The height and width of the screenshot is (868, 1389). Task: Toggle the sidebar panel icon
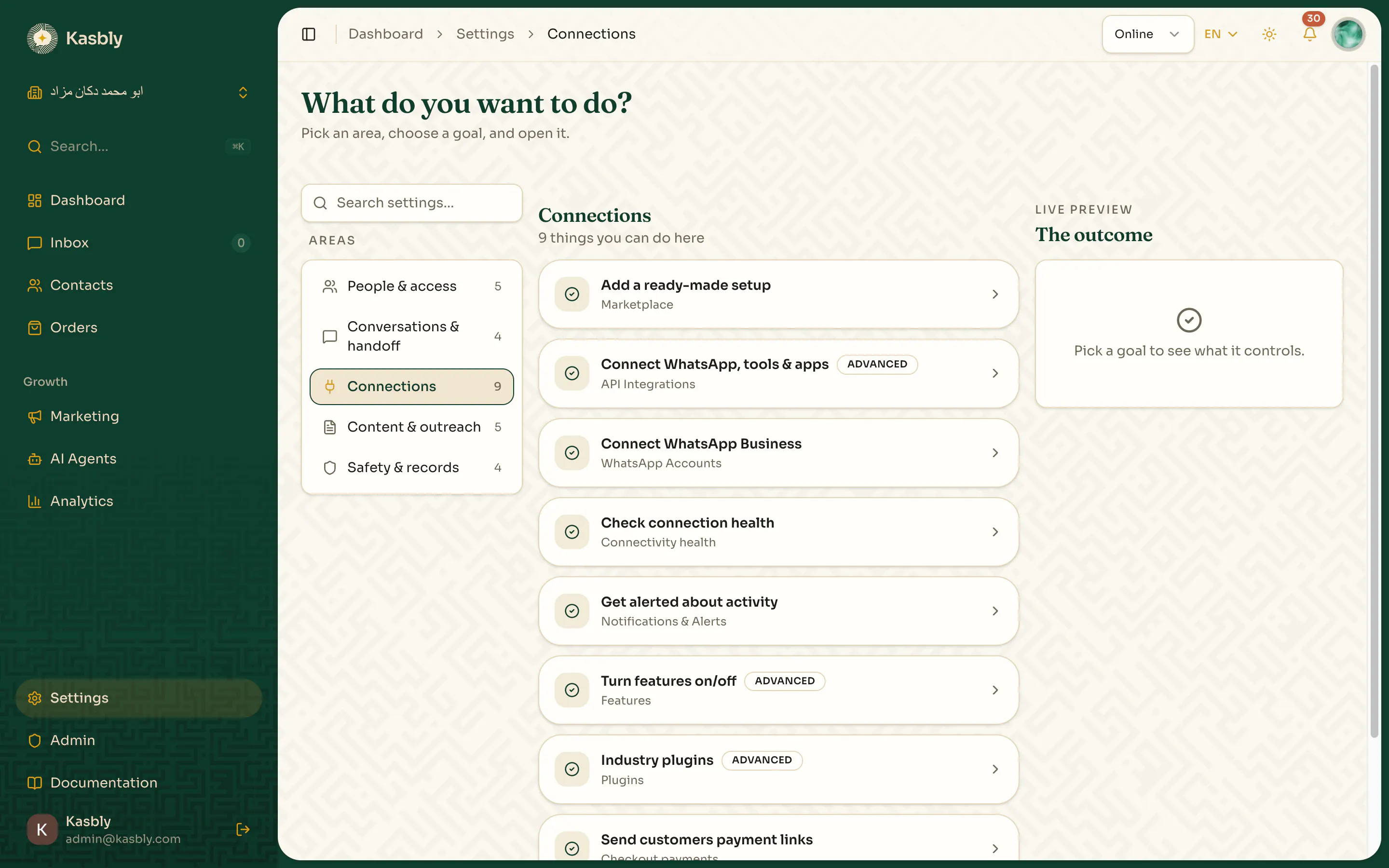[x=309, y=34]
